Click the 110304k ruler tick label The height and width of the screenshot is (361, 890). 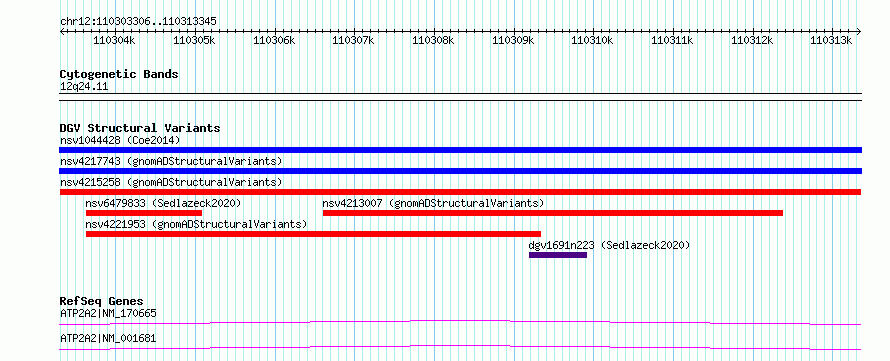114,40
